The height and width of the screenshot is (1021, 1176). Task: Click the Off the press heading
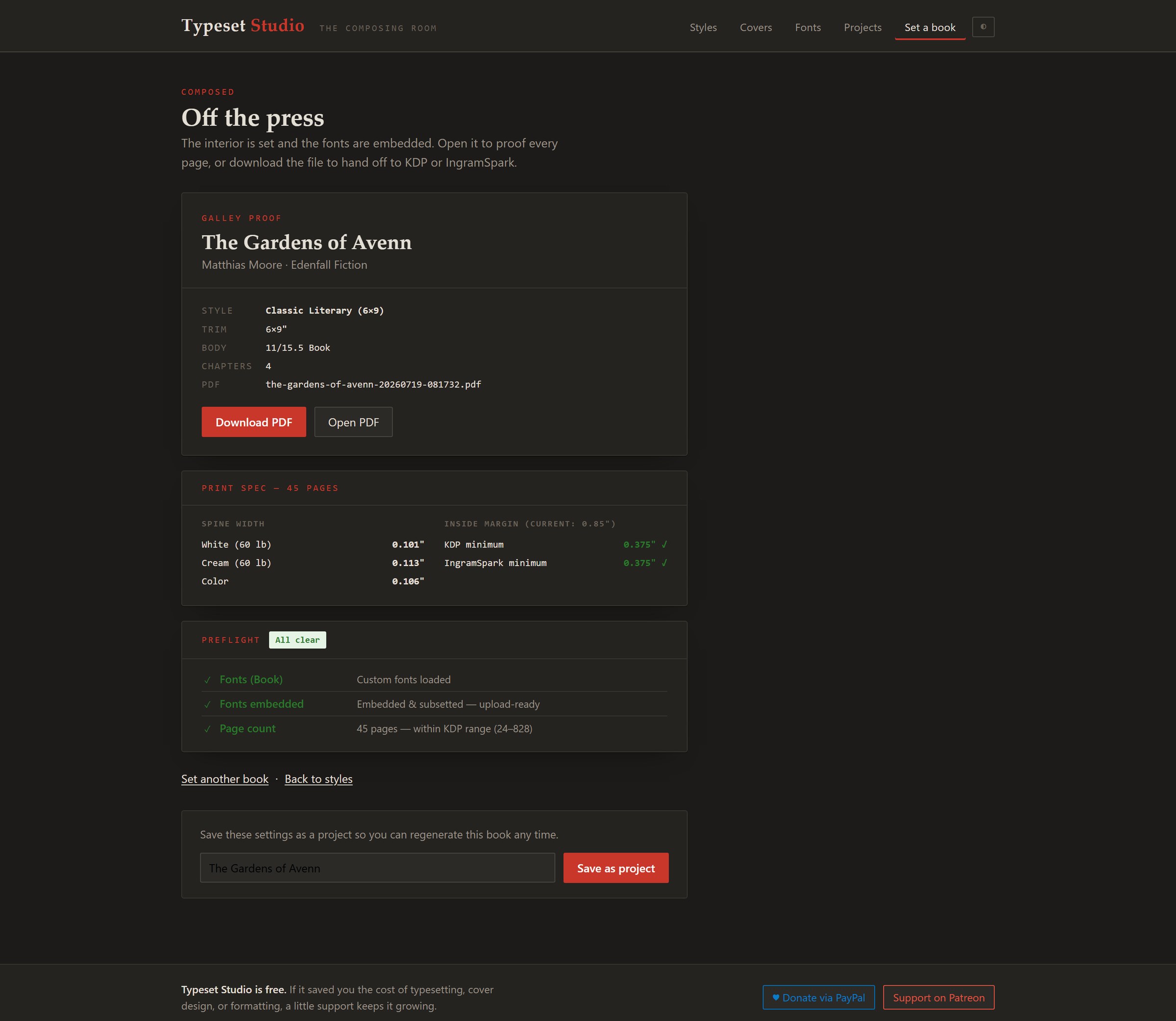pos(252,117)
